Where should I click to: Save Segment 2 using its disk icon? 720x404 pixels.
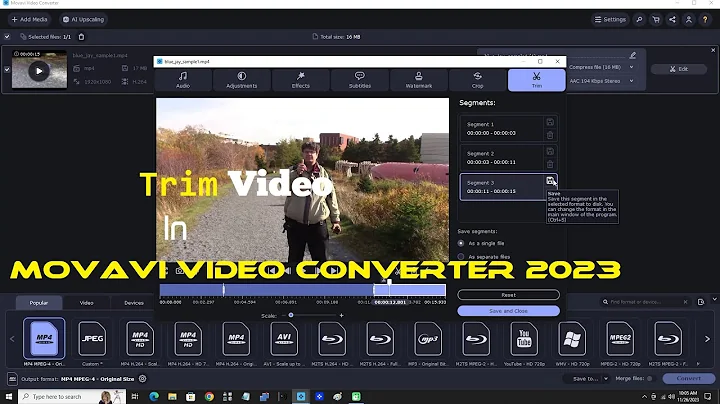click(x=550, y=152)
